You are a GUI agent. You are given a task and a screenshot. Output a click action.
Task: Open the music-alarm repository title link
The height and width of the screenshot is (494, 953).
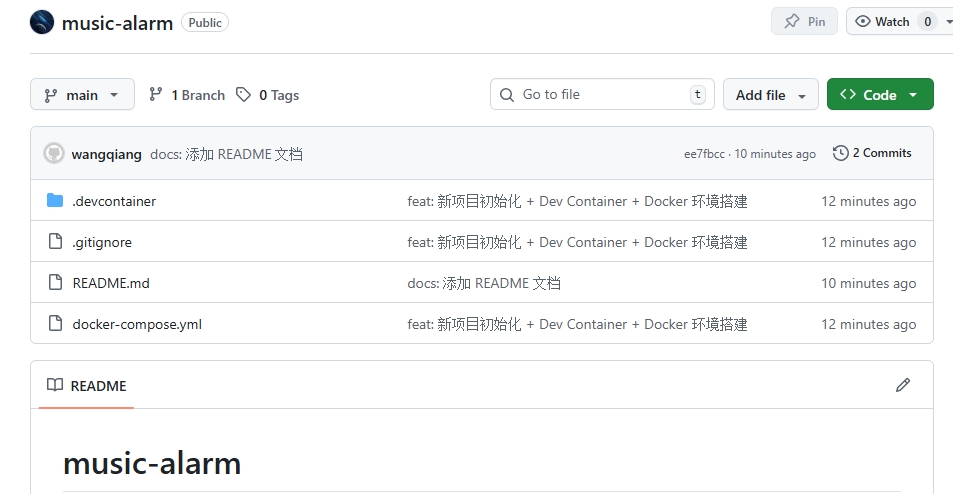point(117,23)
